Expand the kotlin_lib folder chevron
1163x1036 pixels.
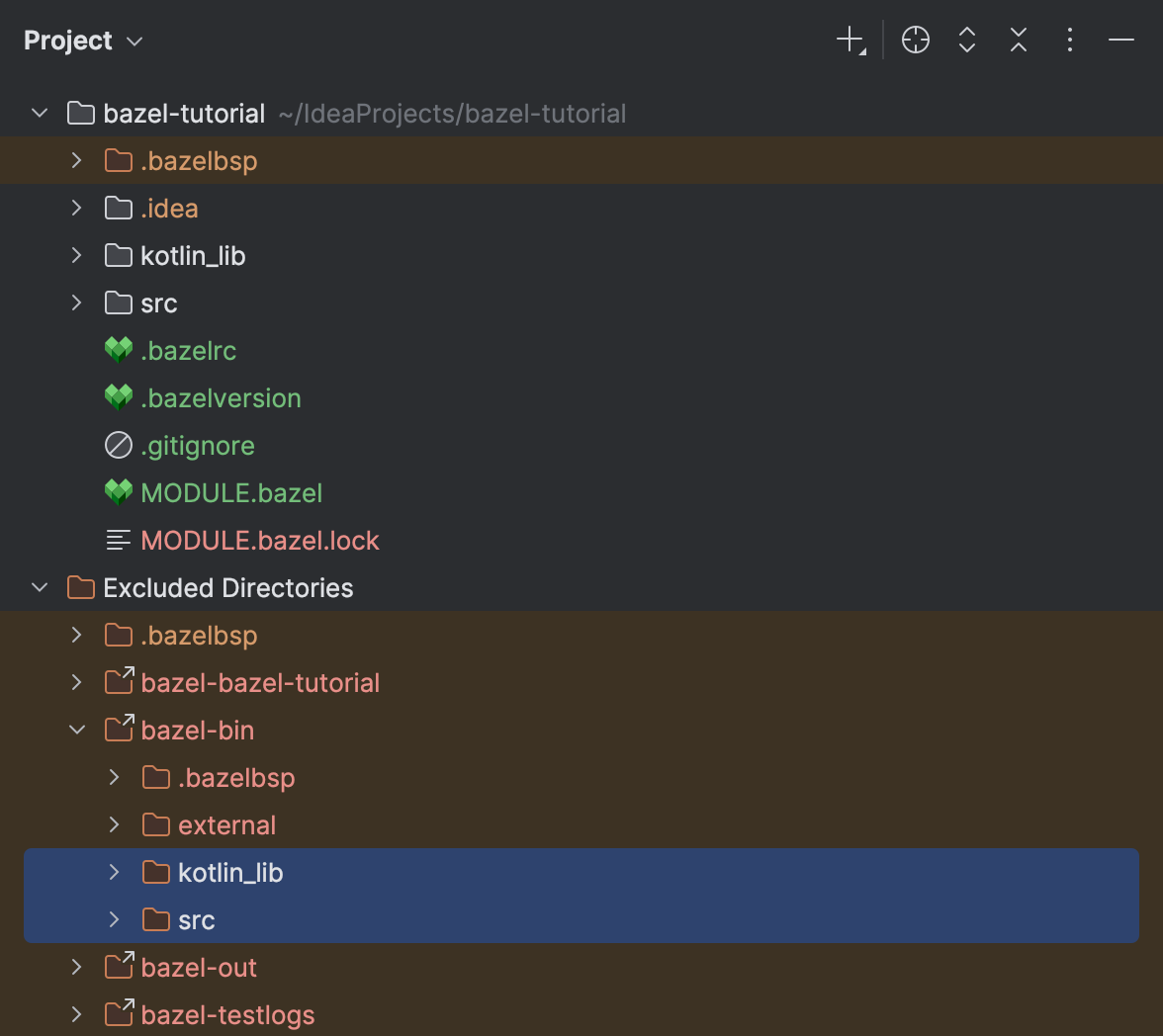coord(76,255)
